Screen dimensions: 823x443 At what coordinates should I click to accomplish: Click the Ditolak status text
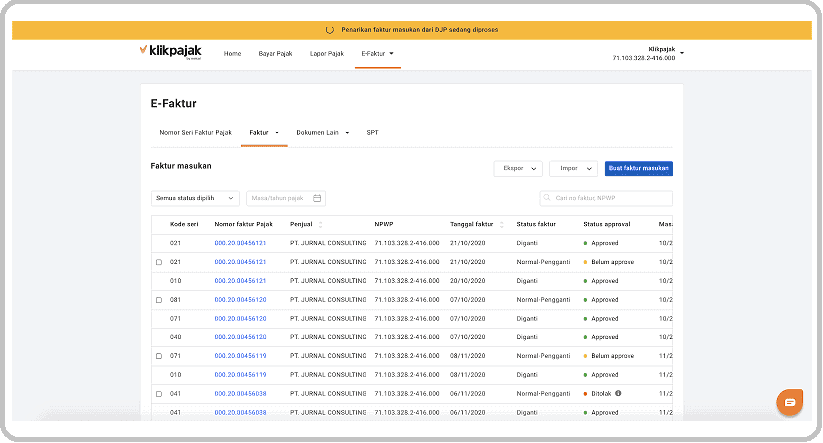click(x=601, y=394)
